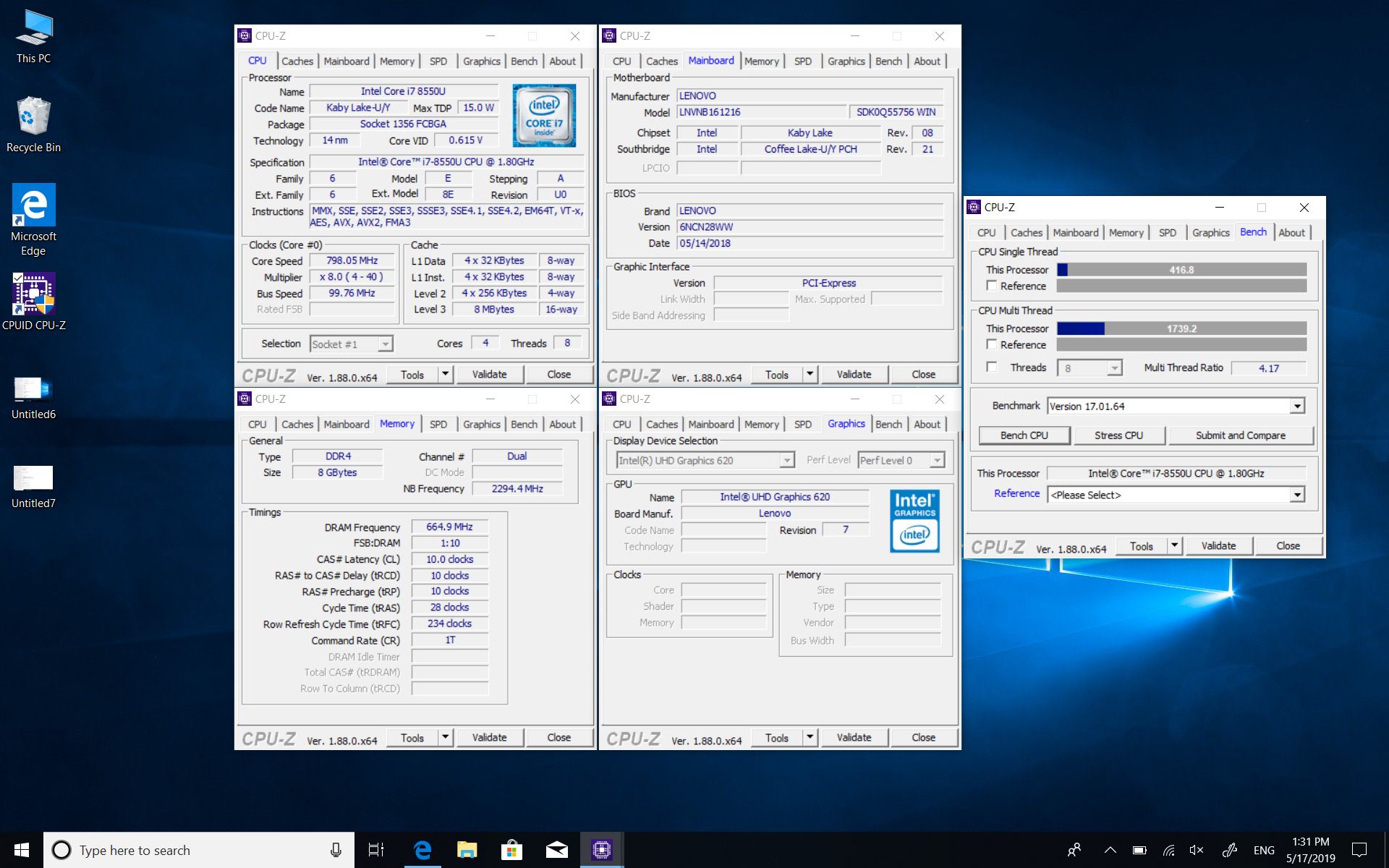Open Task View from taskbar
The width and height of the screenshot is (1389, 868).
[x=376, y=850]
